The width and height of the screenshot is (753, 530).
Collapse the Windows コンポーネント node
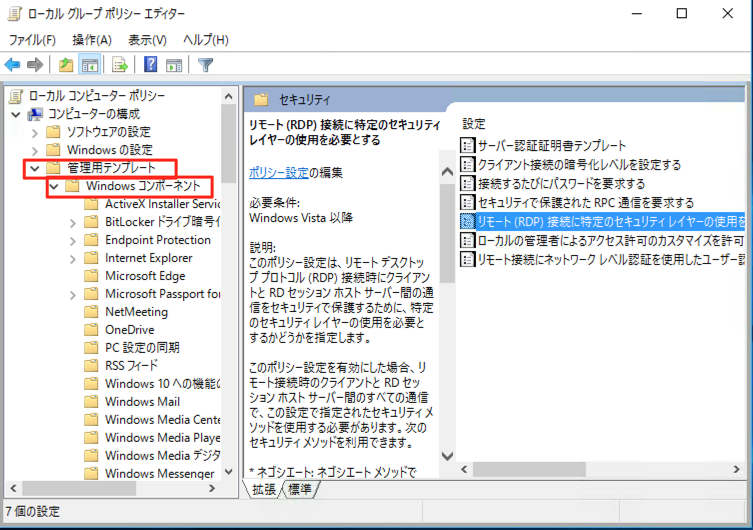click(x=54, y=186)
